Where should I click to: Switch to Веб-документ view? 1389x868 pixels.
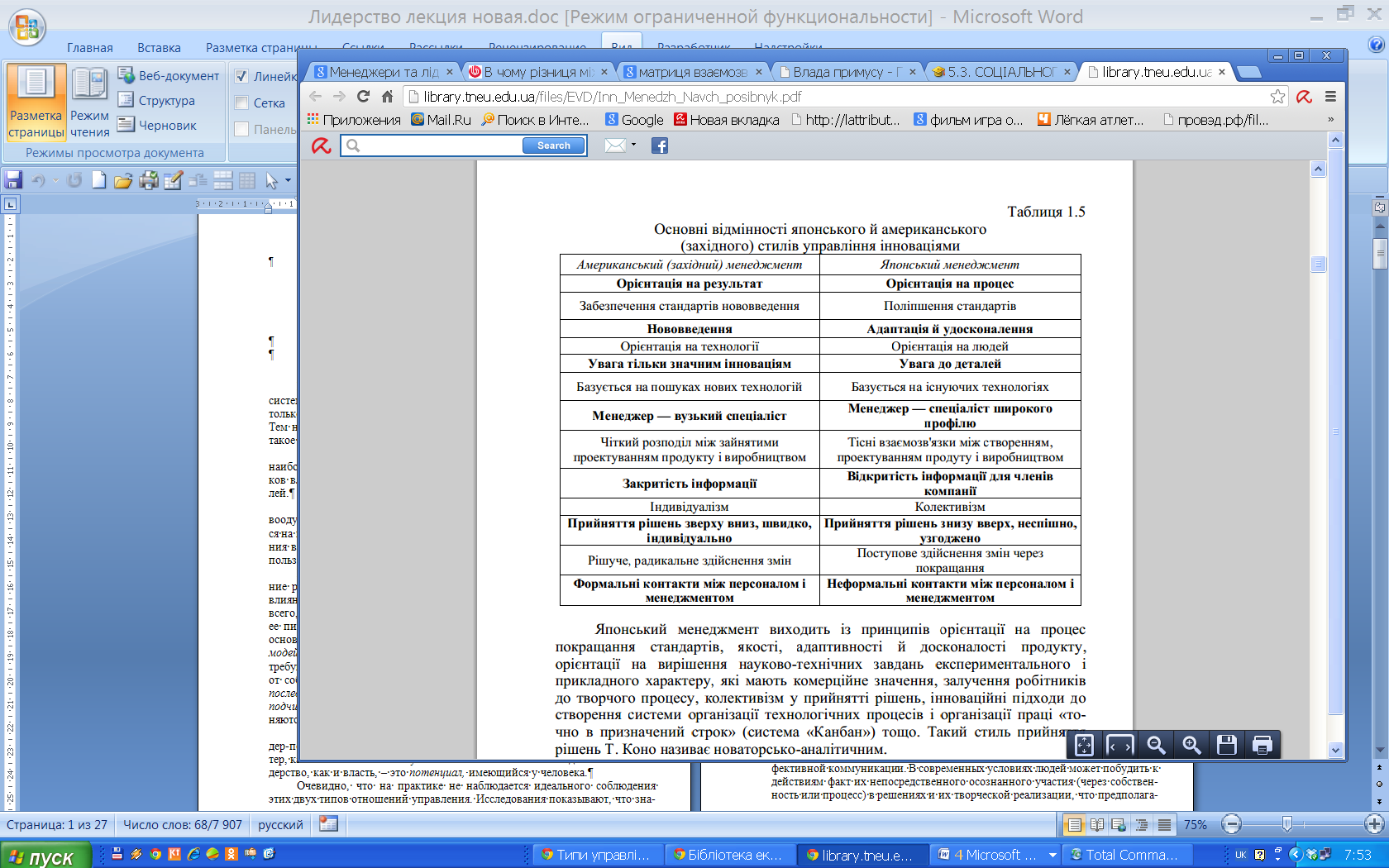pyautogui.click(x=169, y=75)
